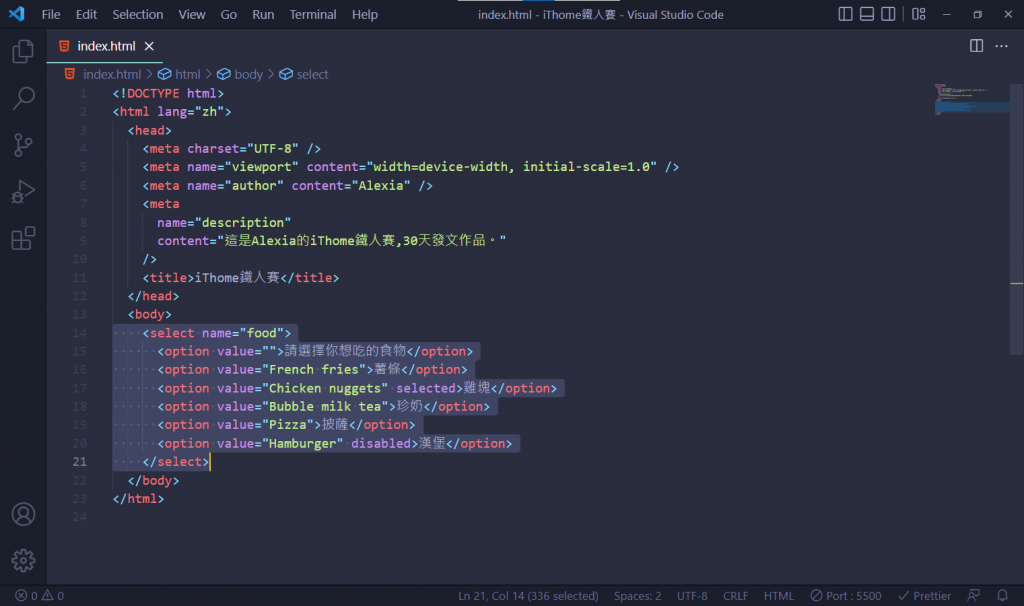Open the Explorer view in activity bar
Screen dimensions: 1024x606
tap(23, 52)
